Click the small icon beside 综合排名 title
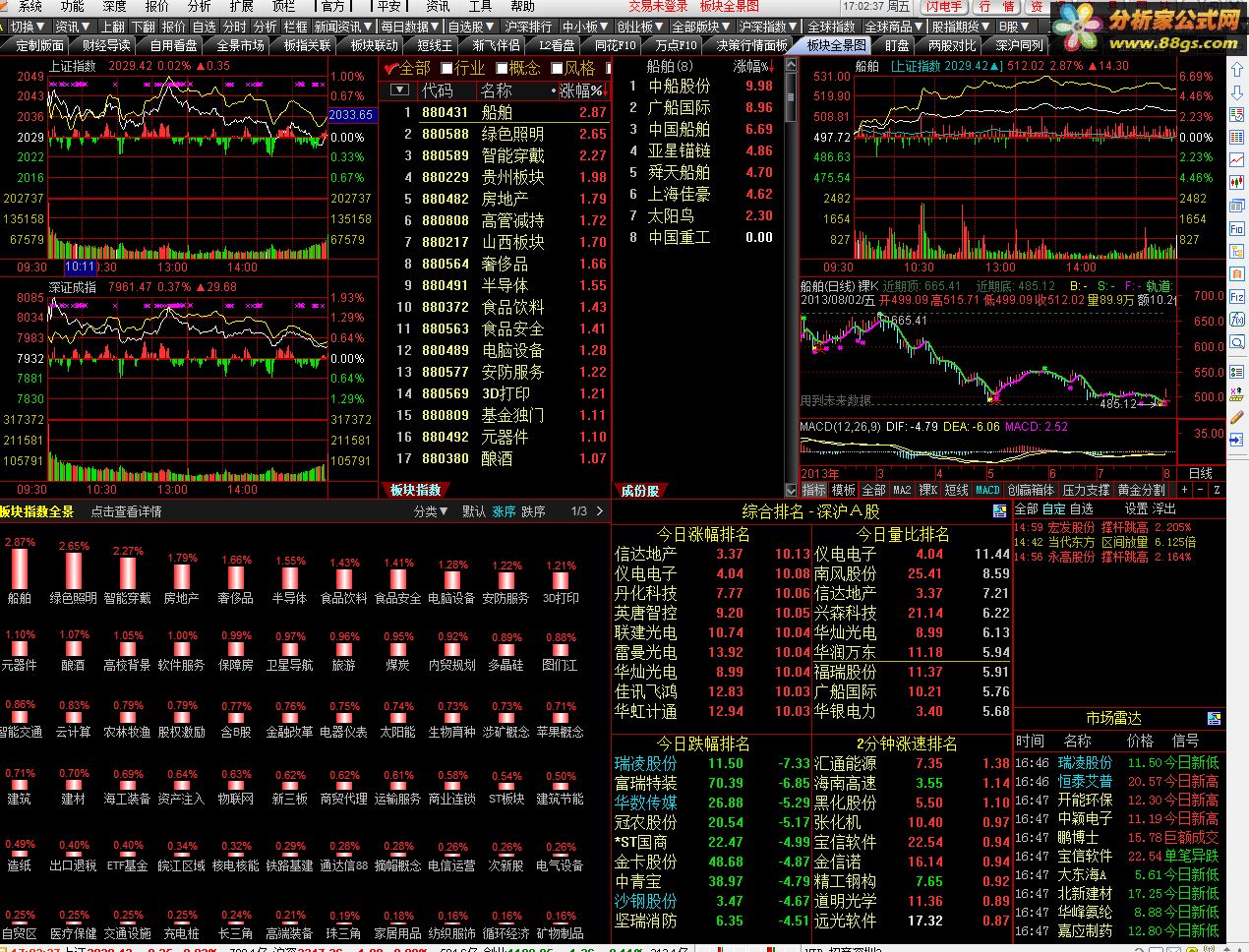 coord(999,511)
